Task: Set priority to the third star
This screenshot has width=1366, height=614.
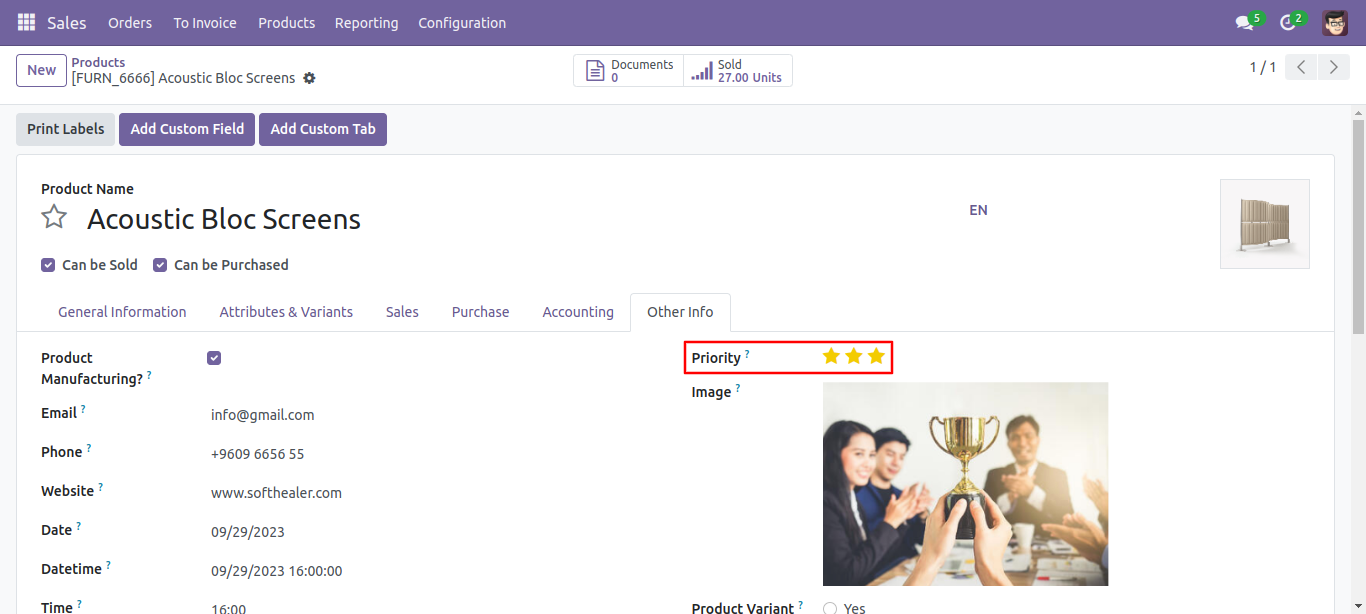Action: coord(877,356)
